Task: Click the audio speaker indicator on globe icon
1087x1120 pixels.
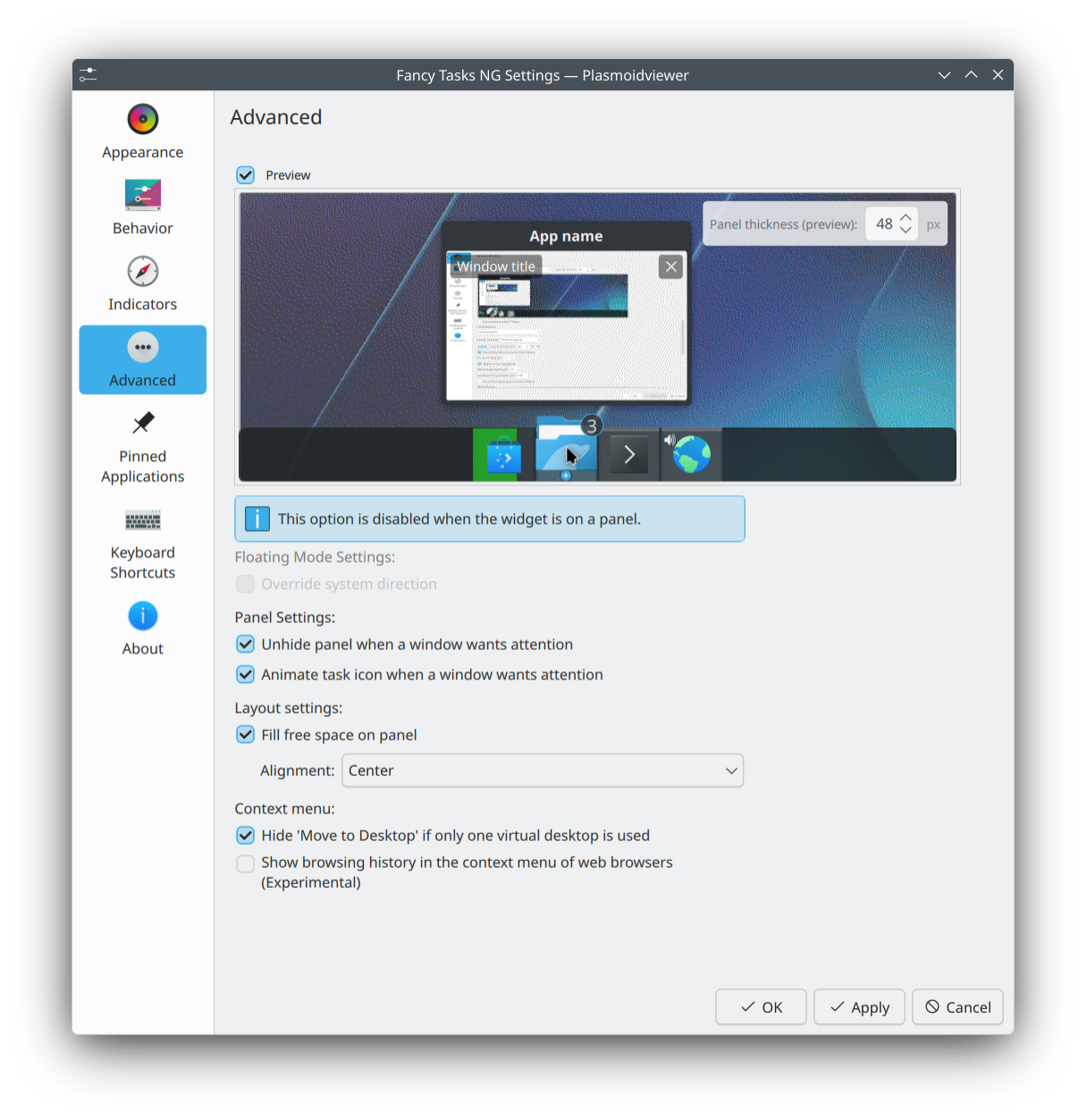Action: [x=670, y=440]
